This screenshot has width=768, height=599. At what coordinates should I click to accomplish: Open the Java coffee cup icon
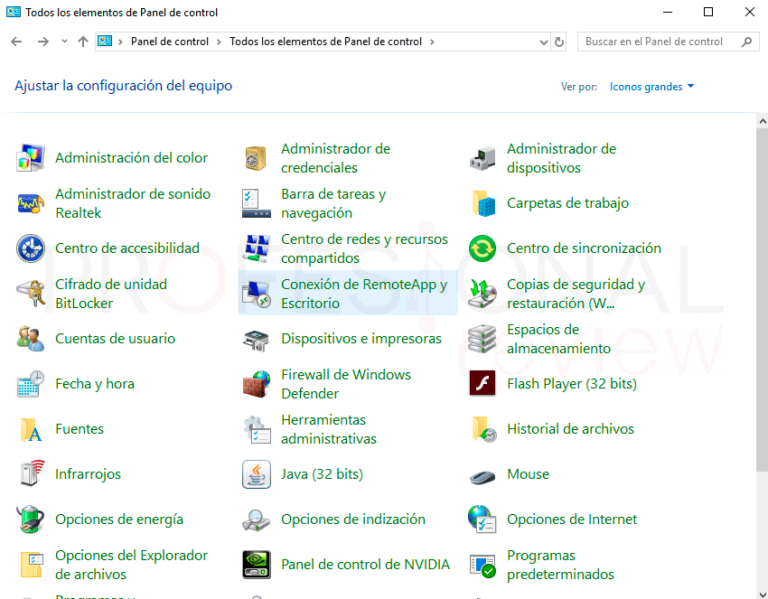pyautogui.click(x=256, y=474)
